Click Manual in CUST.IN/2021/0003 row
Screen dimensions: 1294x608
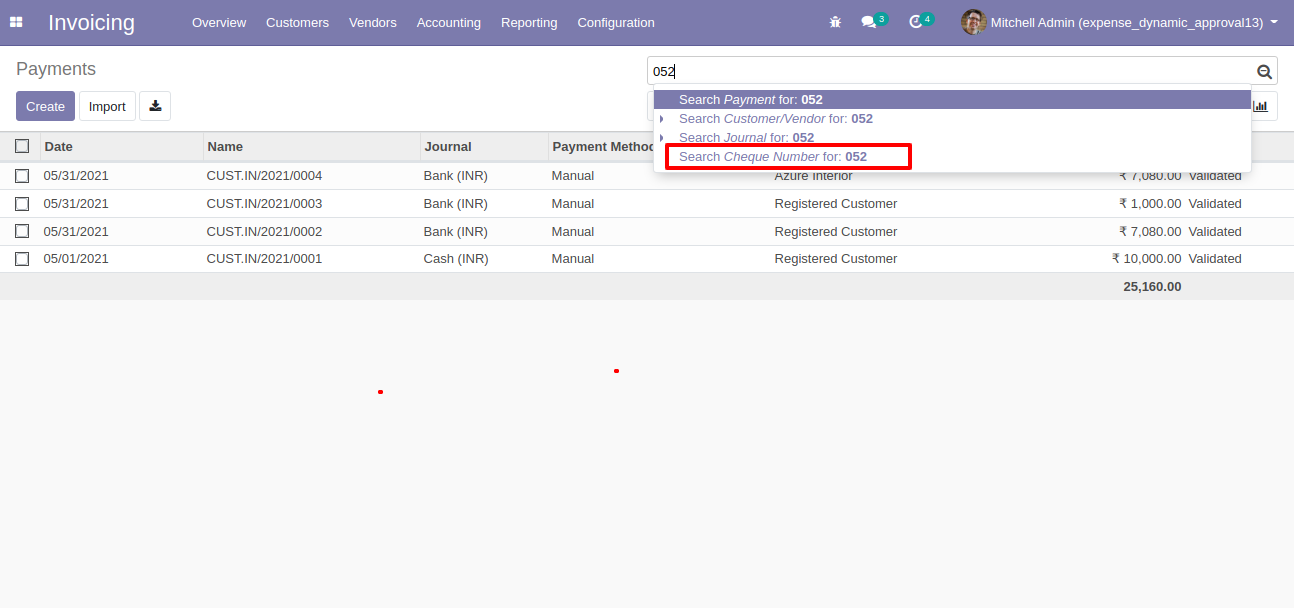click(573, 204)
